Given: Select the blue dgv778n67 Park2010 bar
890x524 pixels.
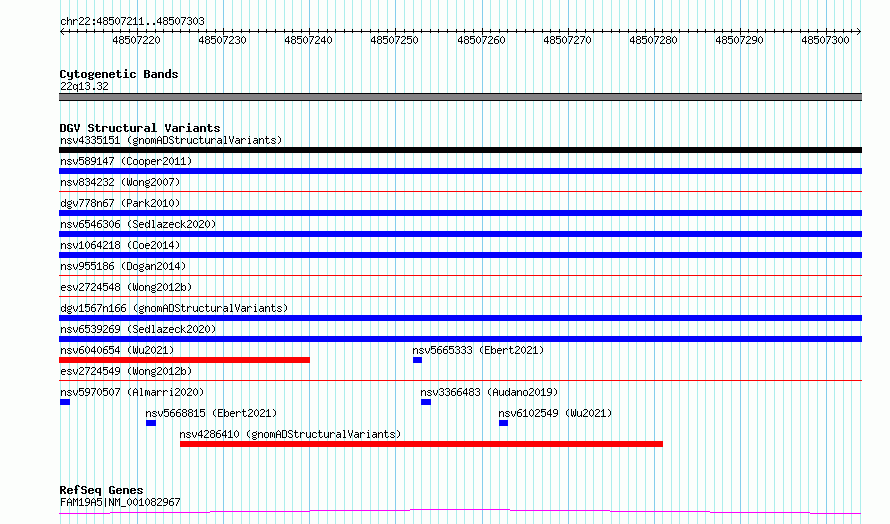Looking at the screenshot, I should click(x=460, y=213).
